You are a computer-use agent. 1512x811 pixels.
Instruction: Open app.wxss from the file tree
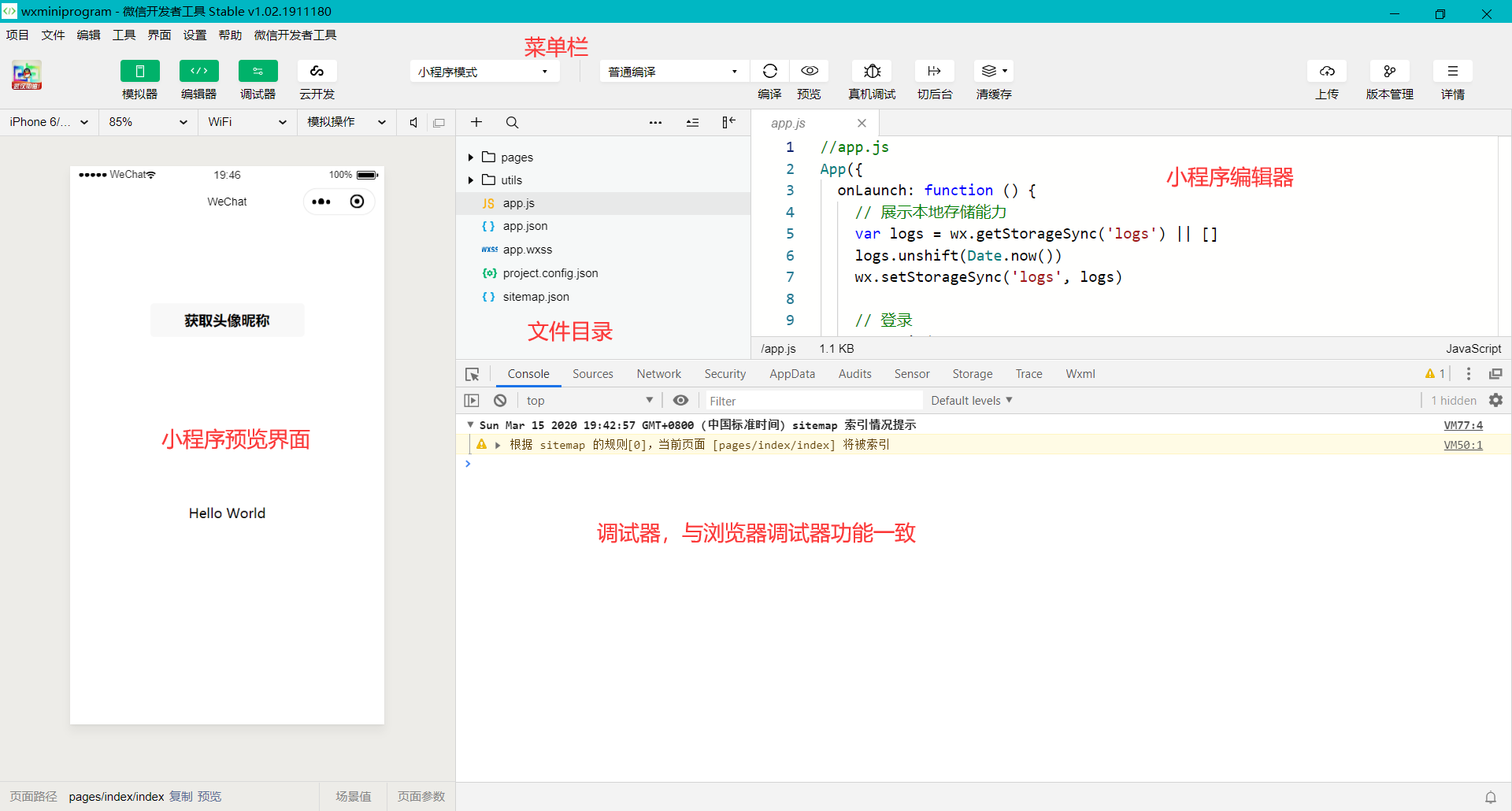coord(603,250)
